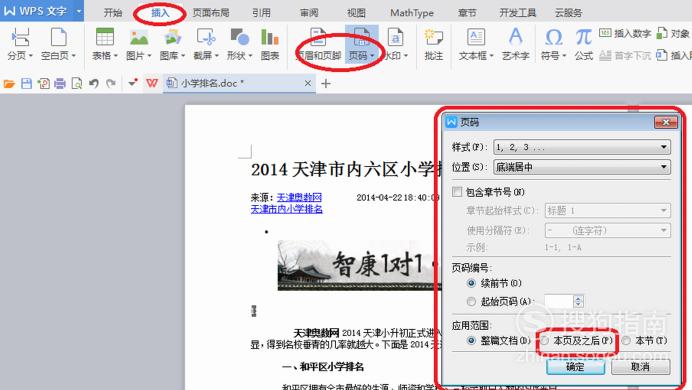Image resolution: width=692 pixels, height=390 pixels.
Task: Open the MathType tab
Action: click(x=412, y=13)
